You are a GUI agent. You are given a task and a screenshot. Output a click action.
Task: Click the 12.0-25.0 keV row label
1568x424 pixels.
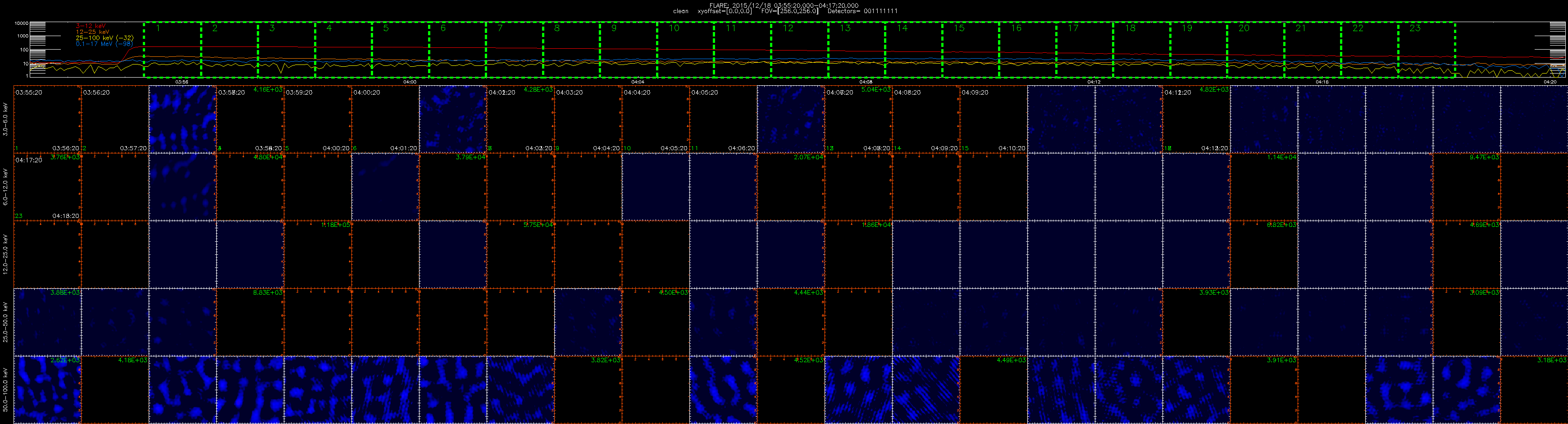coord(6,254)
